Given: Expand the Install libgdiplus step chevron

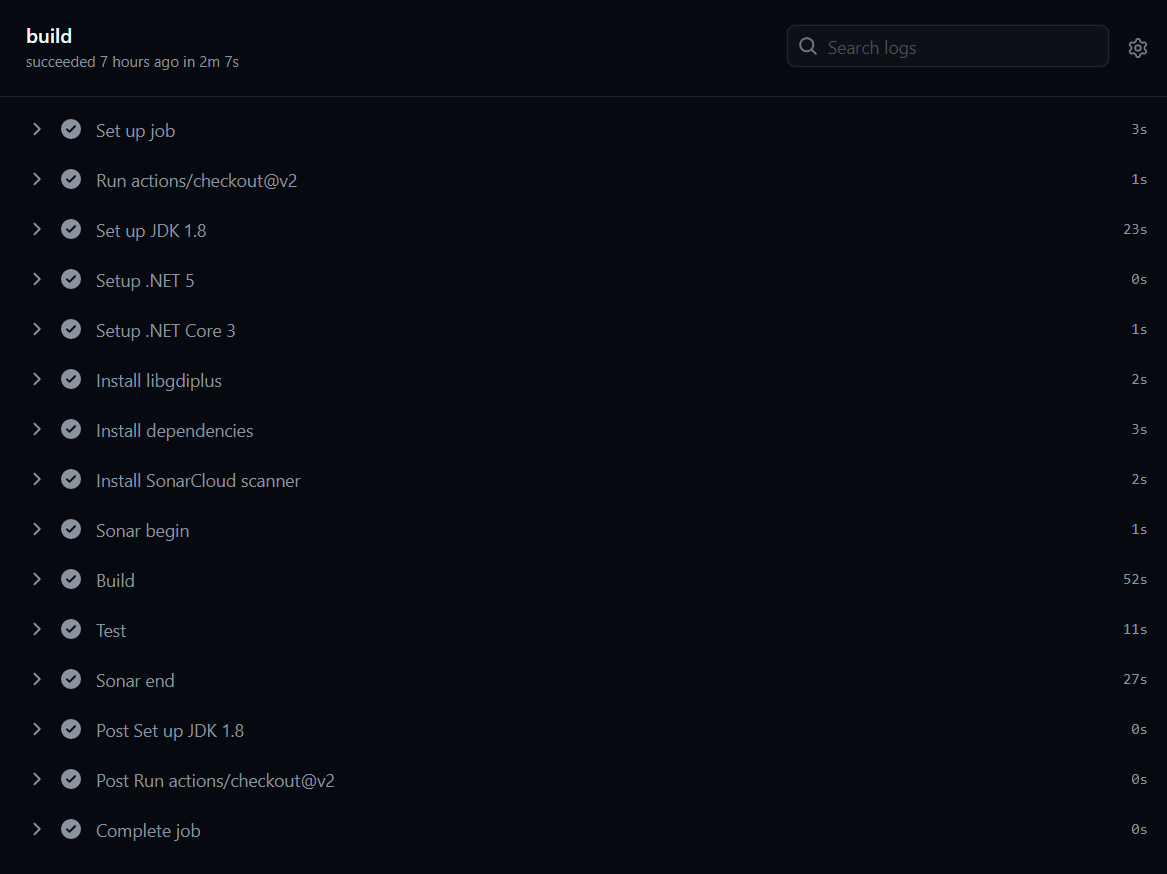Looking at the screenshot, I should click(36, 379).
